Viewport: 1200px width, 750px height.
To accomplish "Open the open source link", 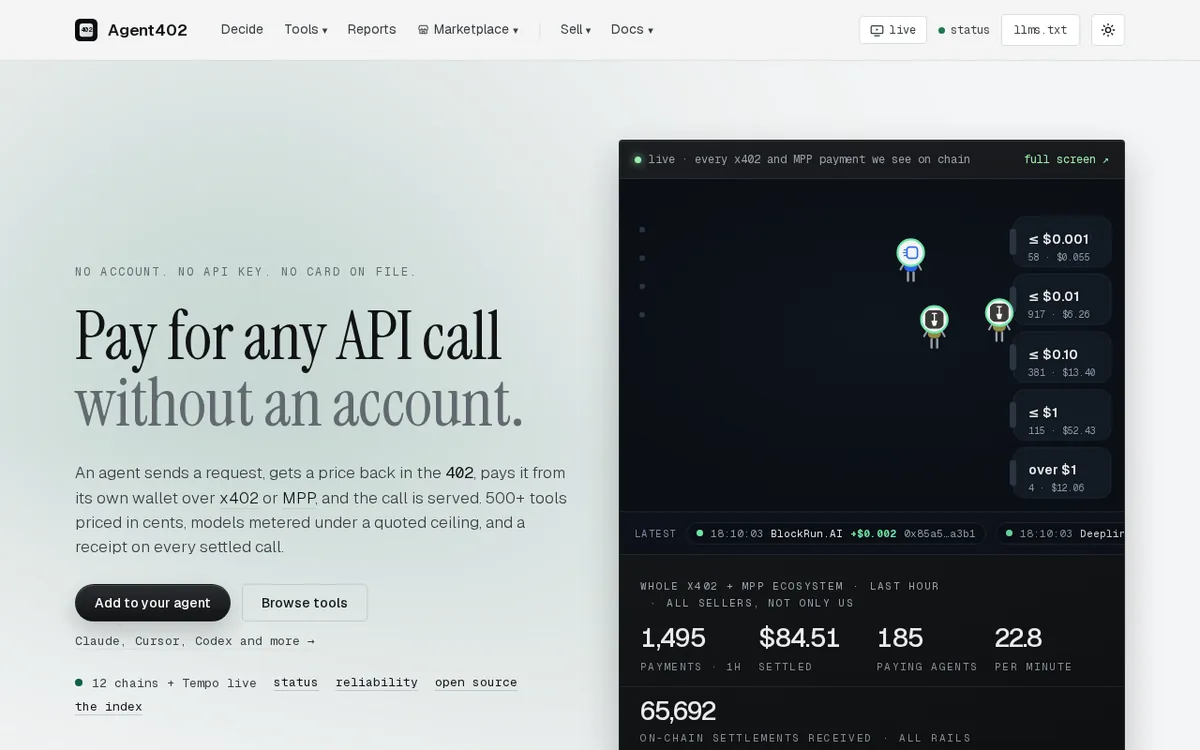I will pyautogui.click(x=476, y=682).
